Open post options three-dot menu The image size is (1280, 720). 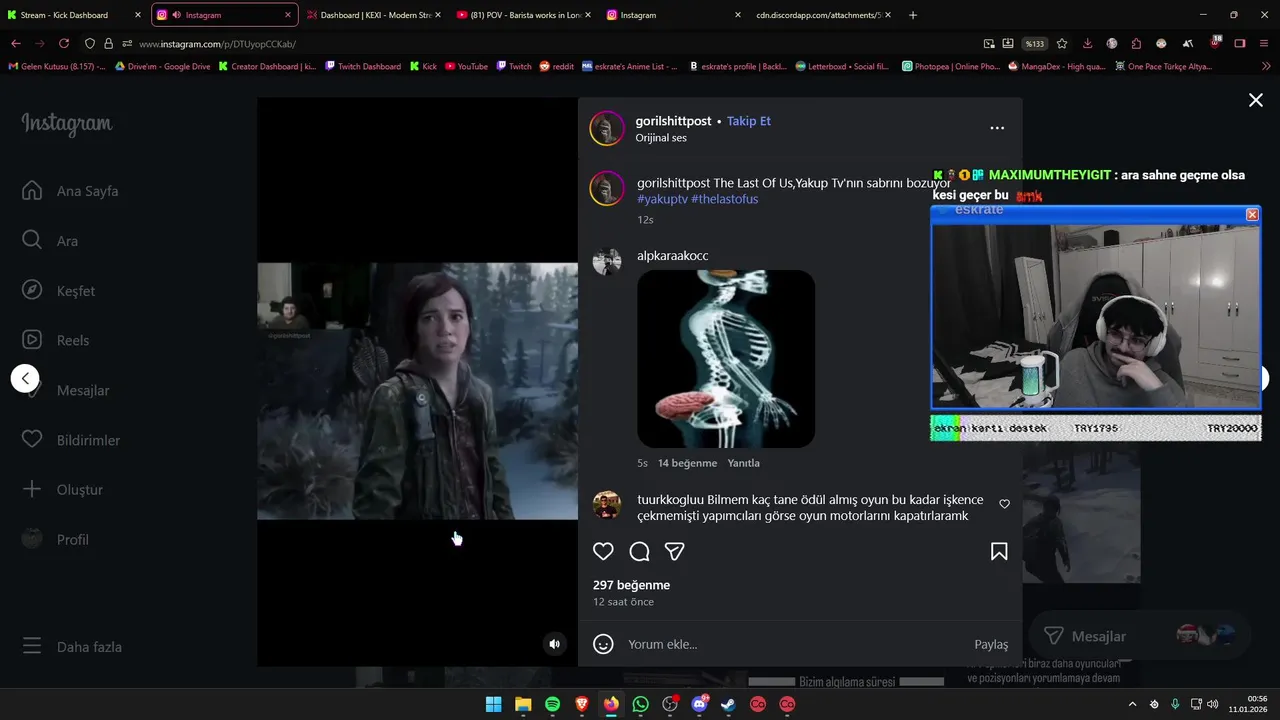pyautogui.click(x=997, y=128)
